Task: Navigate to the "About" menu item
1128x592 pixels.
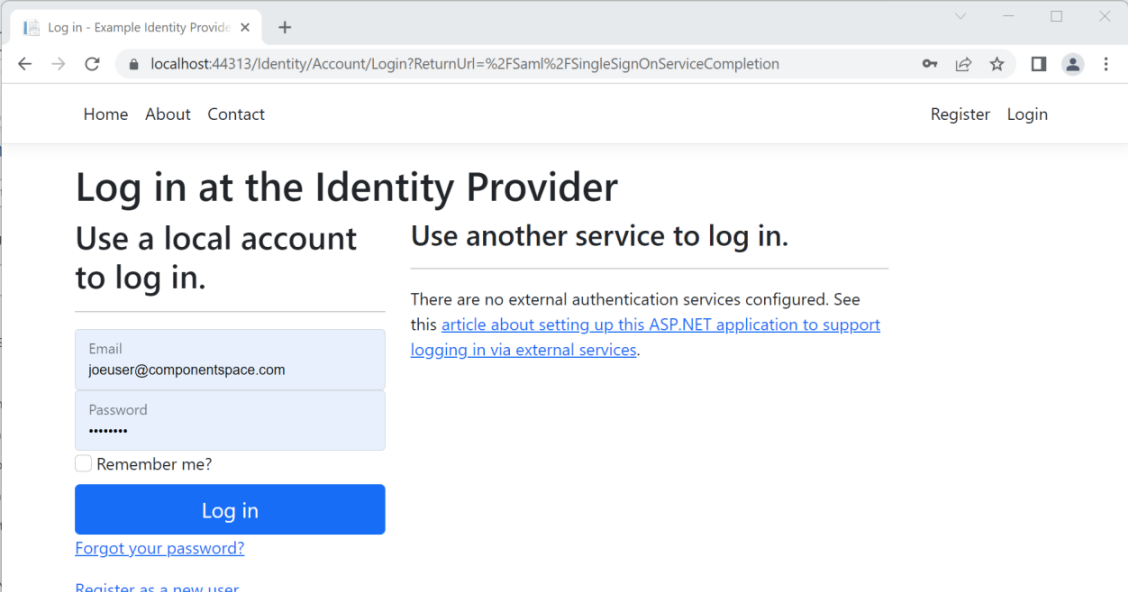Action: [167, 114]
